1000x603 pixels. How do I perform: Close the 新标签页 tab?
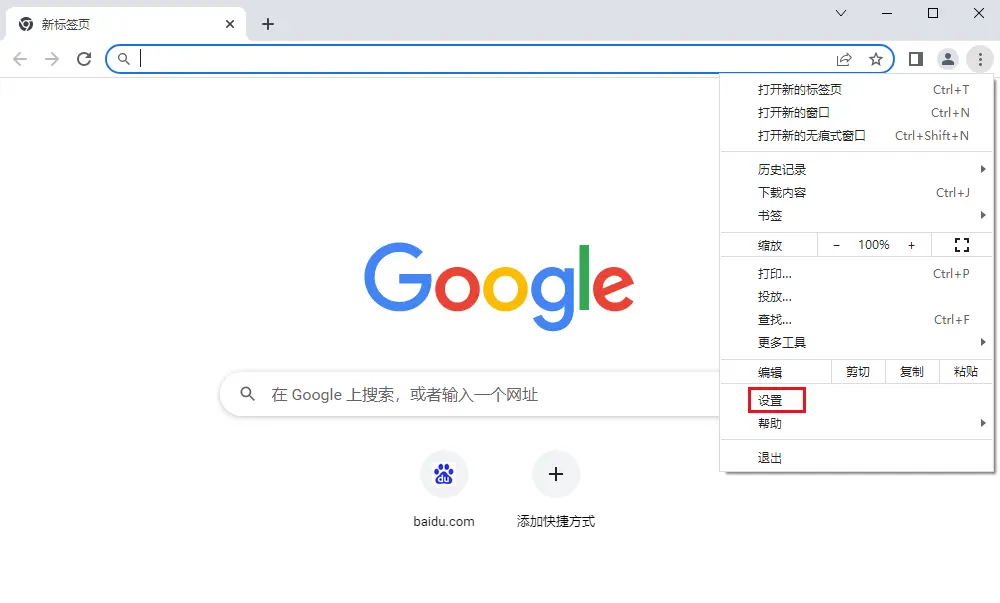pyautogui.click(x=230, y=24)
